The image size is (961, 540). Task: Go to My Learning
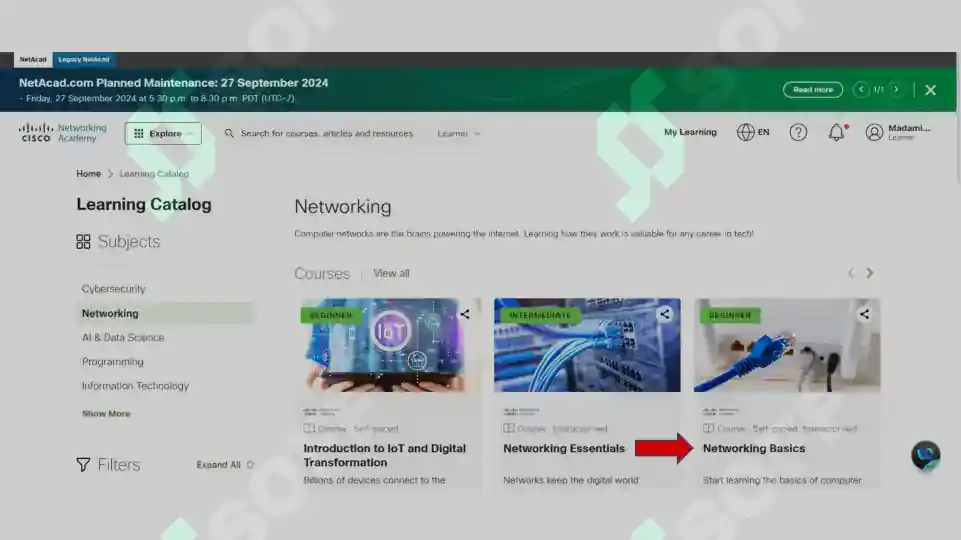pos(690,132)
